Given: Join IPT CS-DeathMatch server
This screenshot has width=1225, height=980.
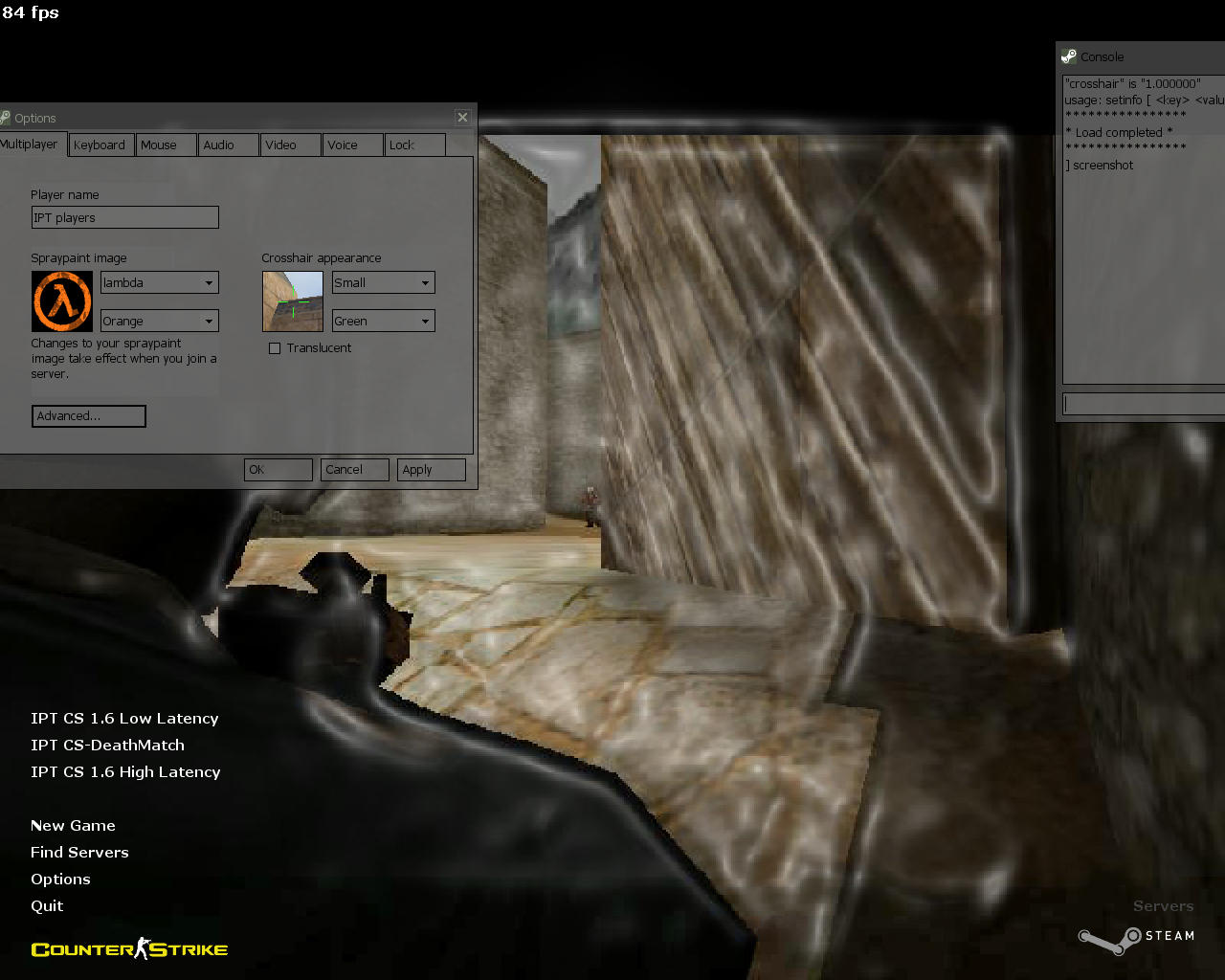Looking at the screenshot, I should (107, 746).
